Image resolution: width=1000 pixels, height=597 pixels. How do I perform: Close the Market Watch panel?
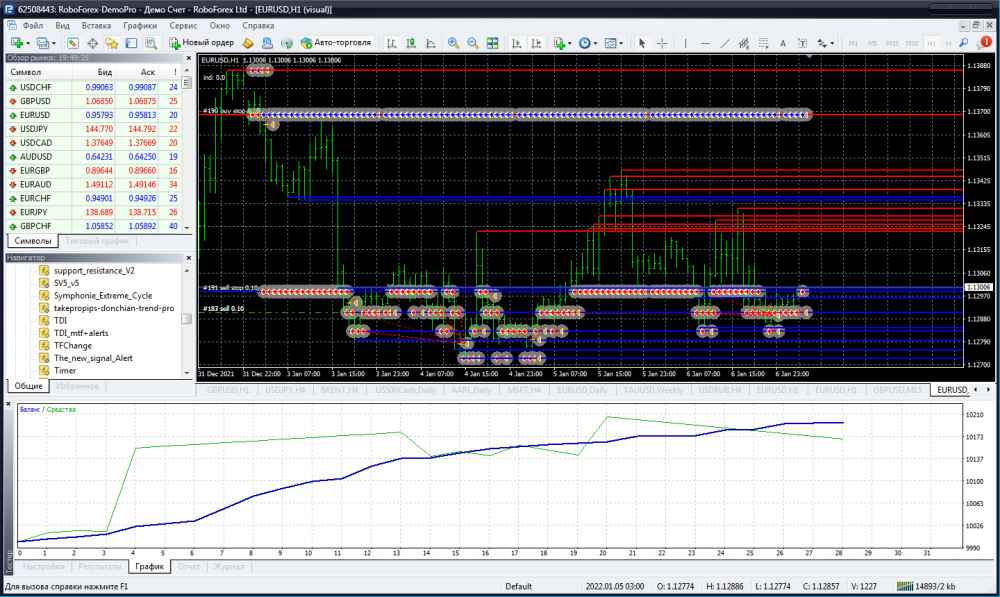[188, 58]
